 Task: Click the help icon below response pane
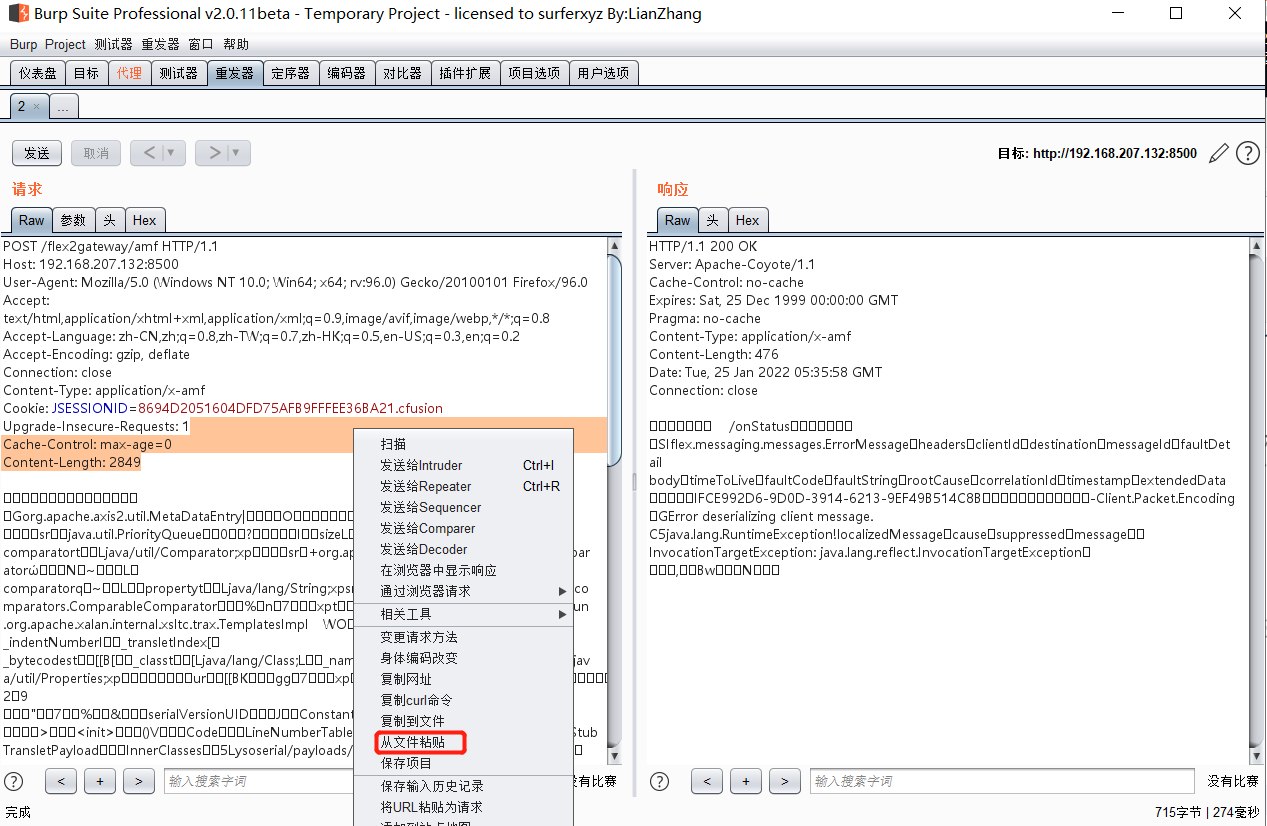pos(659,781)
